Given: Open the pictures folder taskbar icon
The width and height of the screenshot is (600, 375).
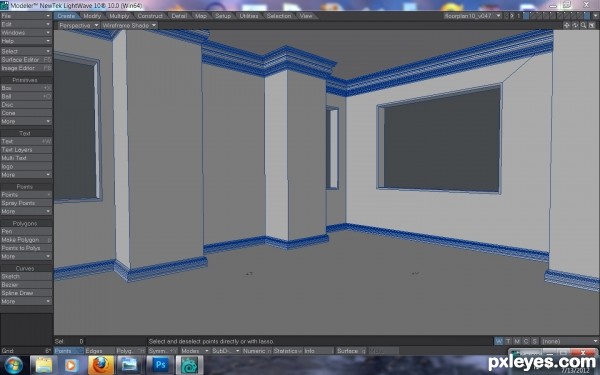Looking at the screenshot, I should tap(129, 365).
